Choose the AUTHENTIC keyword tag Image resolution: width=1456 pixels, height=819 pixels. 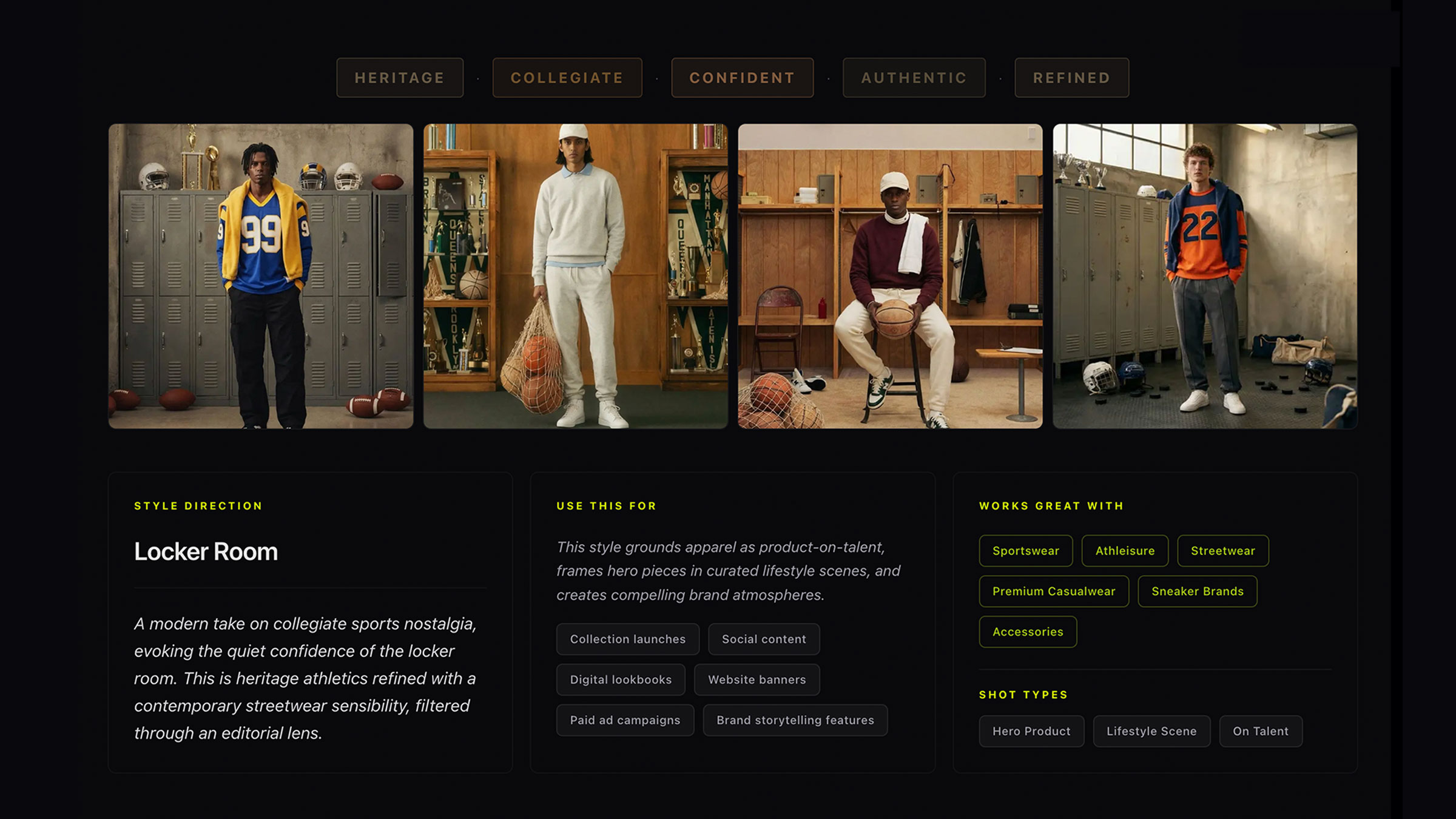[x=914, y=78]
